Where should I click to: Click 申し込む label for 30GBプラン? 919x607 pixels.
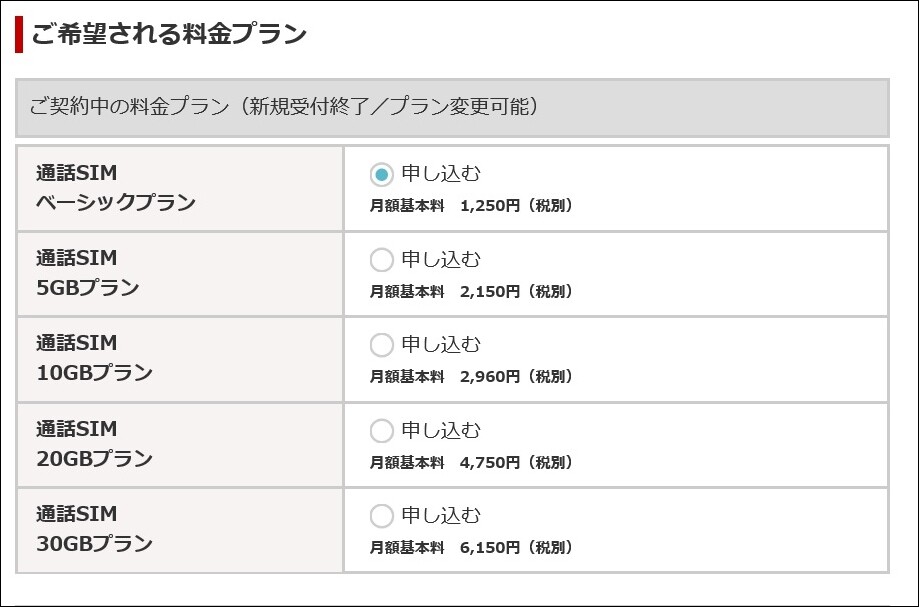point(441,515)
